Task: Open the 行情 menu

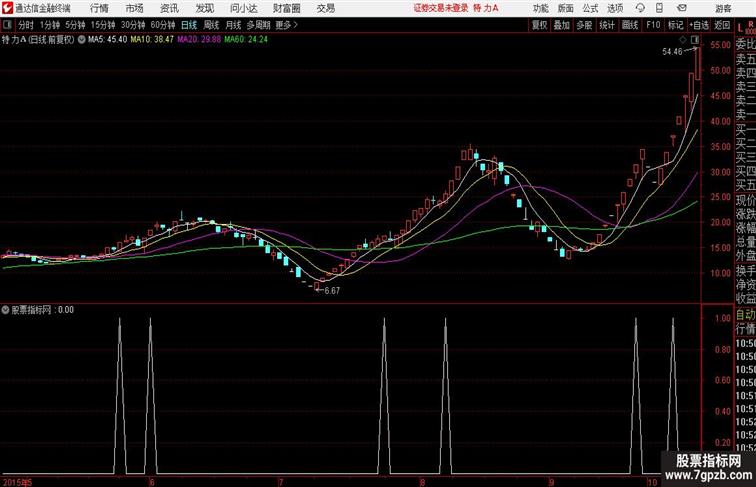Action: (x=99, y=8)
